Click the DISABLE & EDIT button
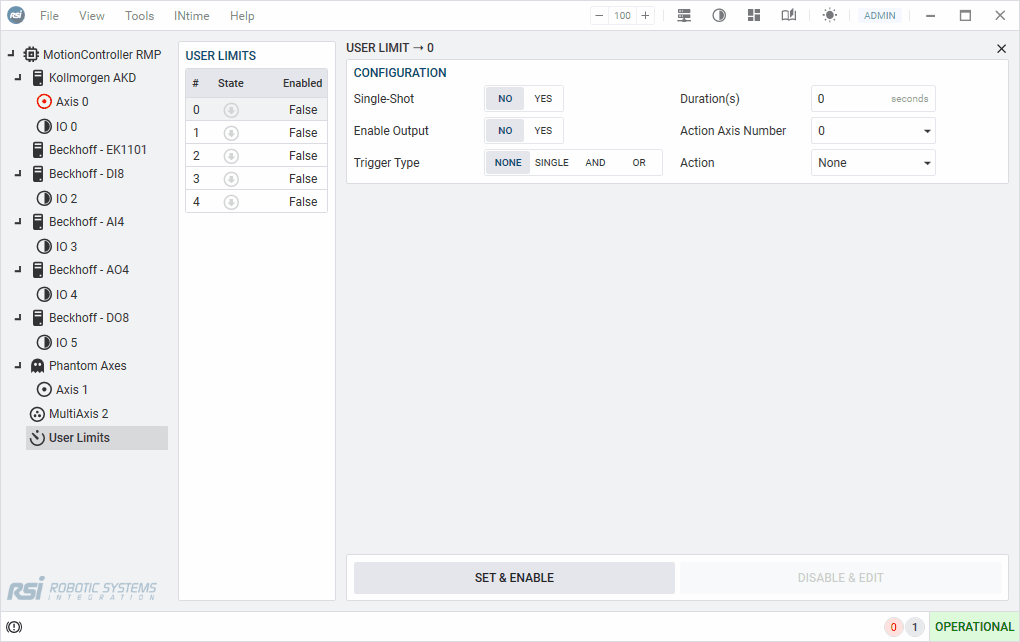This screenshot has width=1020, height=642. pos(840,578)
